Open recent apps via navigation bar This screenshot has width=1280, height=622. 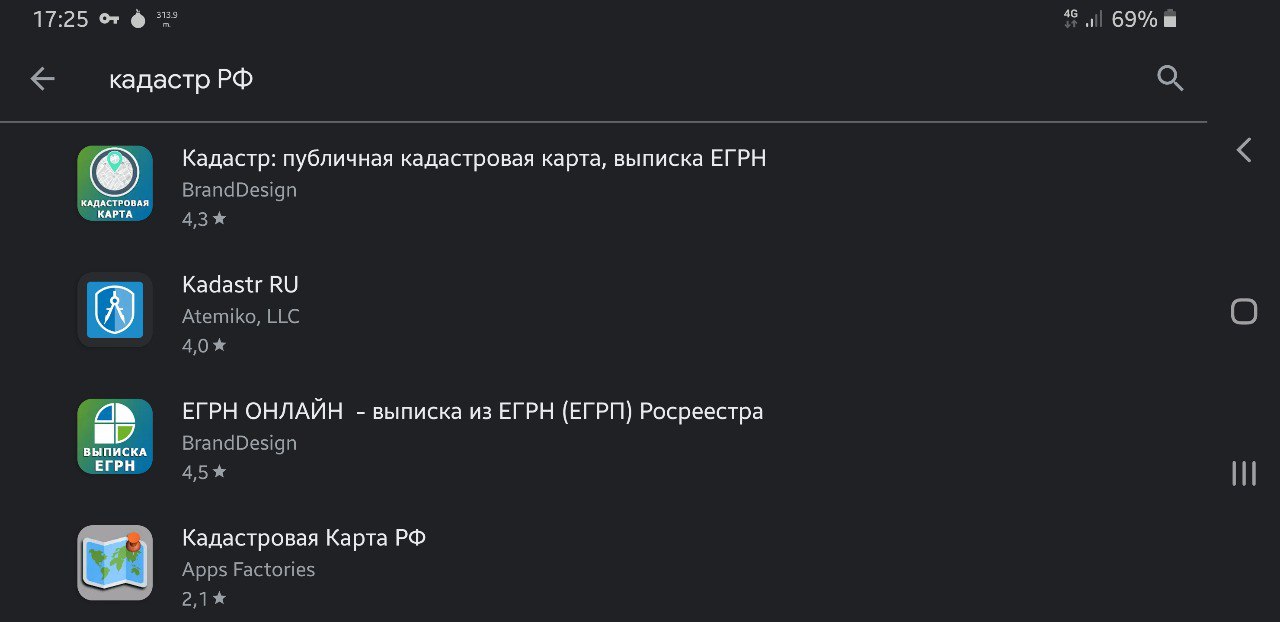pos(1244,473)
